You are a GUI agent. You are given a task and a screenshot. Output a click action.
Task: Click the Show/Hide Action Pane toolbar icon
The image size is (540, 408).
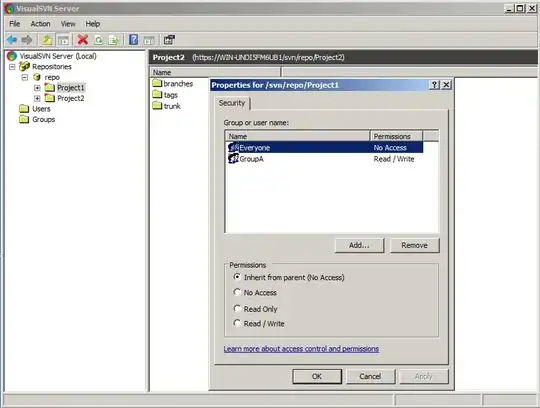point(149,40)
